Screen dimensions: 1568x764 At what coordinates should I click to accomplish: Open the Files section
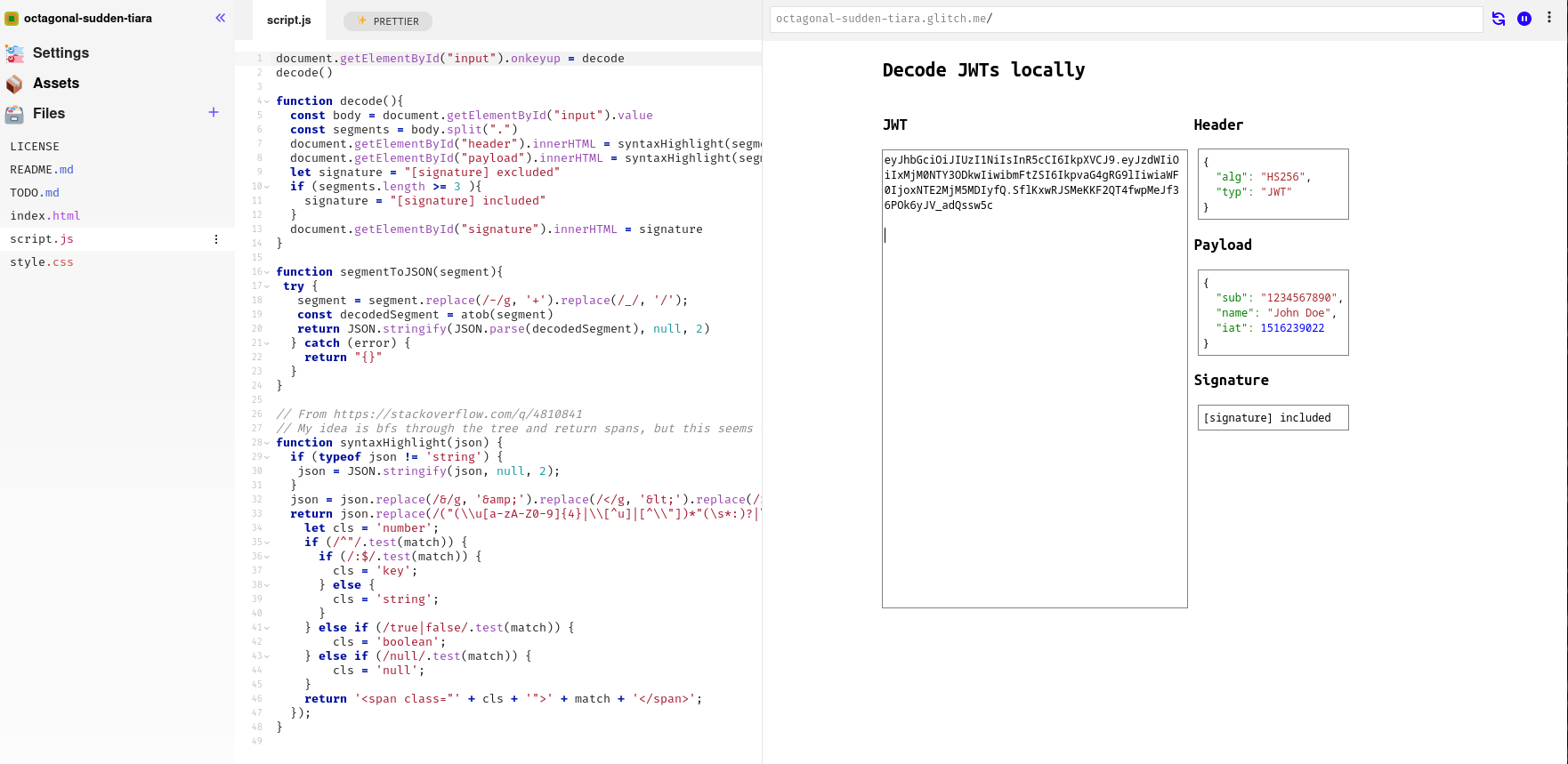(x=49, y=113)
